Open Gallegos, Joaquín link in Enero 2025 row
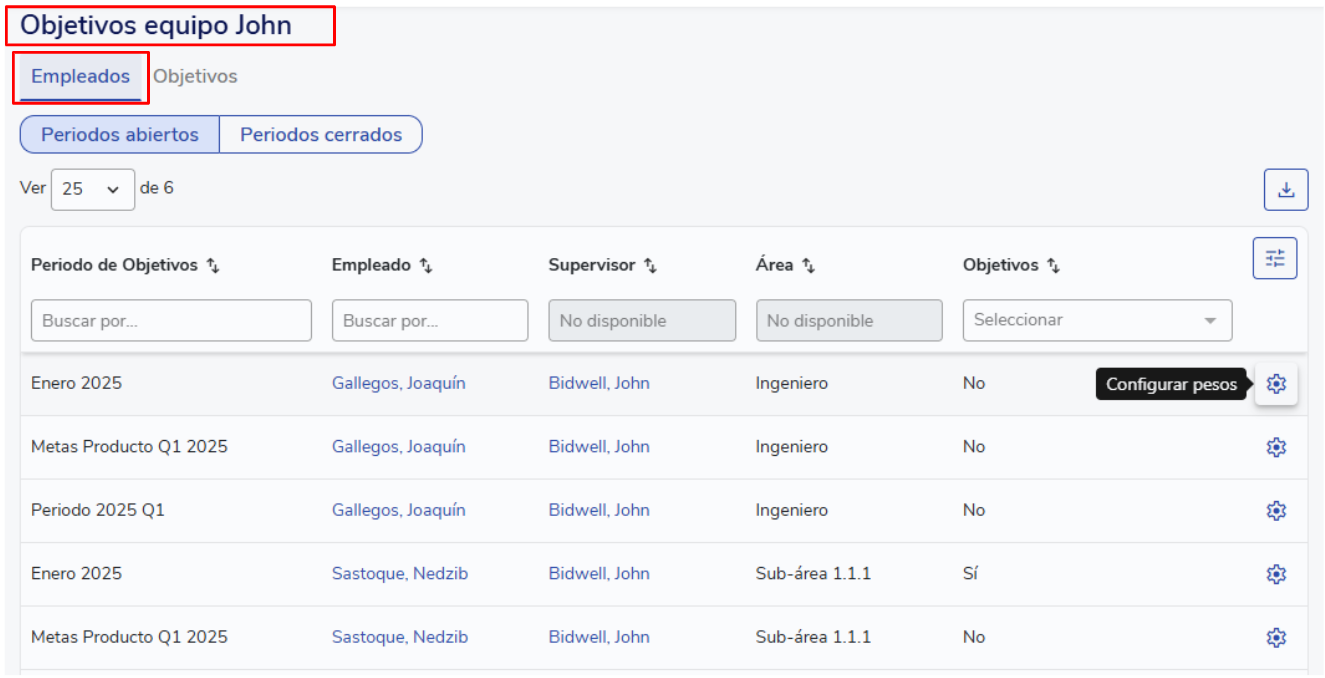The width and height of the screenshot is (1325, 678). tap(398, 384)
